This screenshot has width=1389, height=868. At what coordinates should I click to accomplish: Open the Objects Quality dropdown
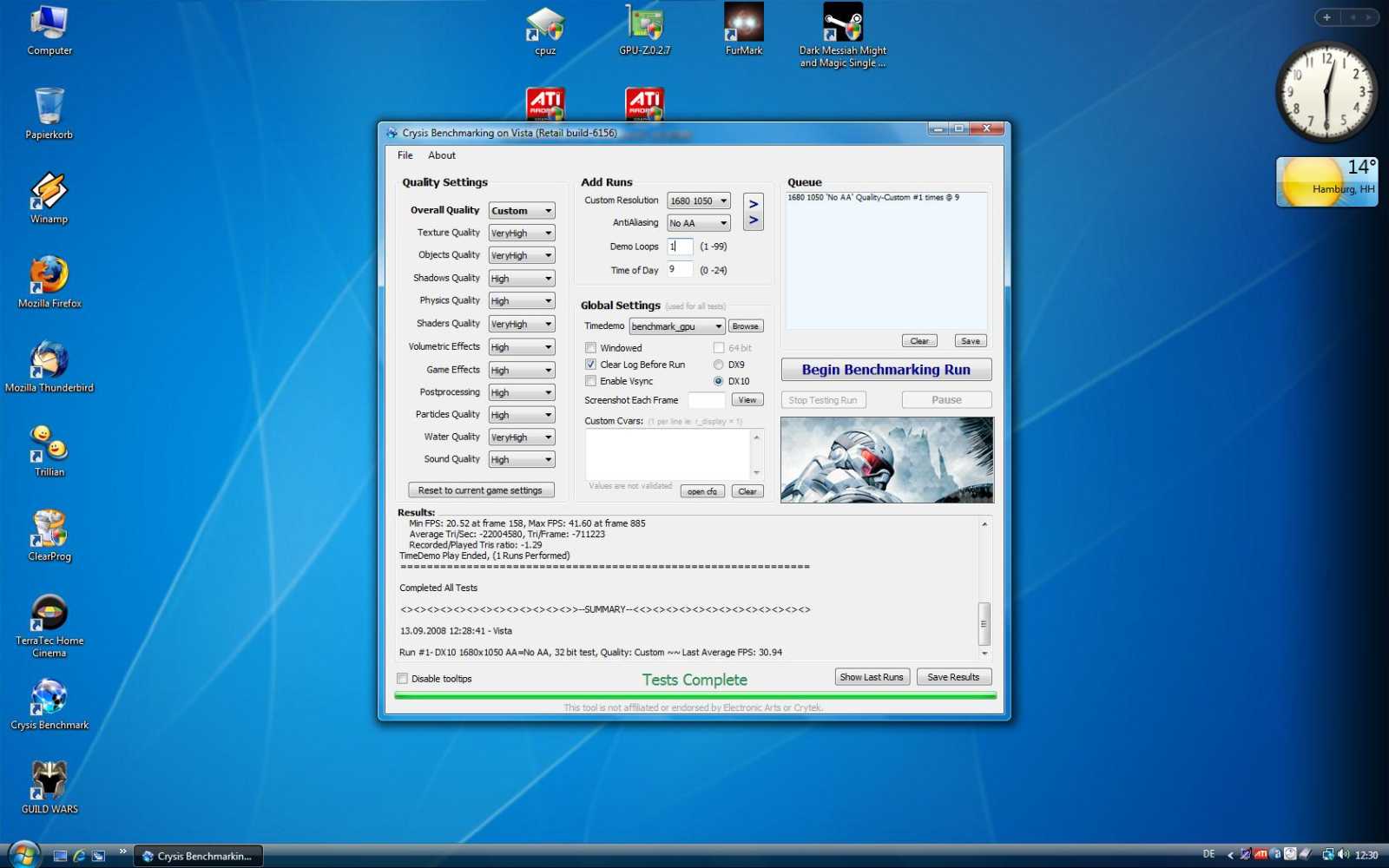(521, 256)
